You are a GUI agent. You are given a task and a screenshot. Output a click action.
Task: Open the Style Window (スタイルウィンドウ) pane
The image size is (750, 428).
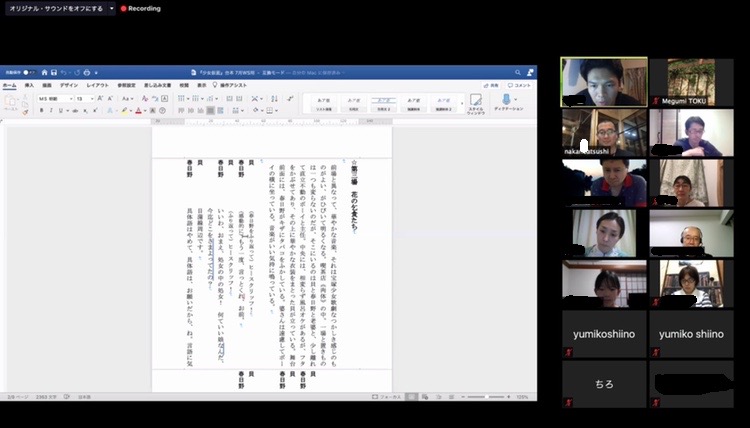pyautogui.click(x=478, y=103)
